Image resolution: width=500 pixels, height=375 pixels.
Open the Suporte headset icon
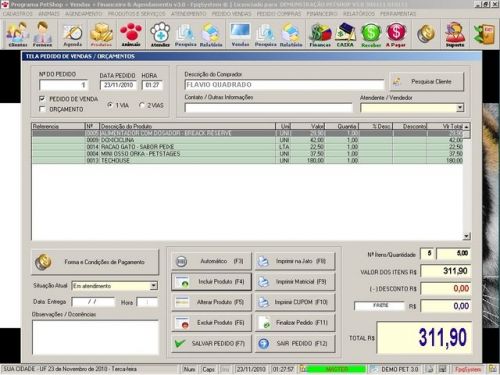click(455, 35)
